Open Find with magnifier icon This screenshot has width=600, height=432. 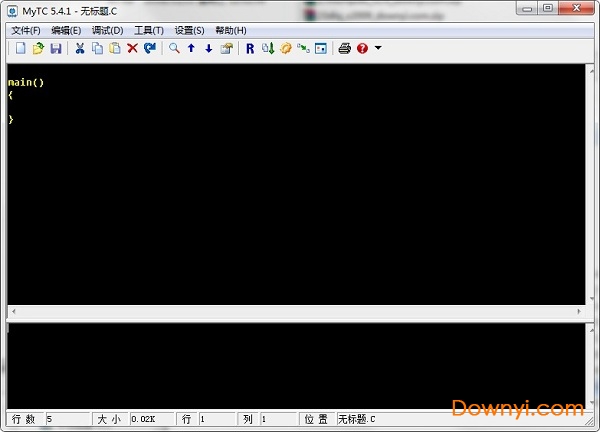174,48
